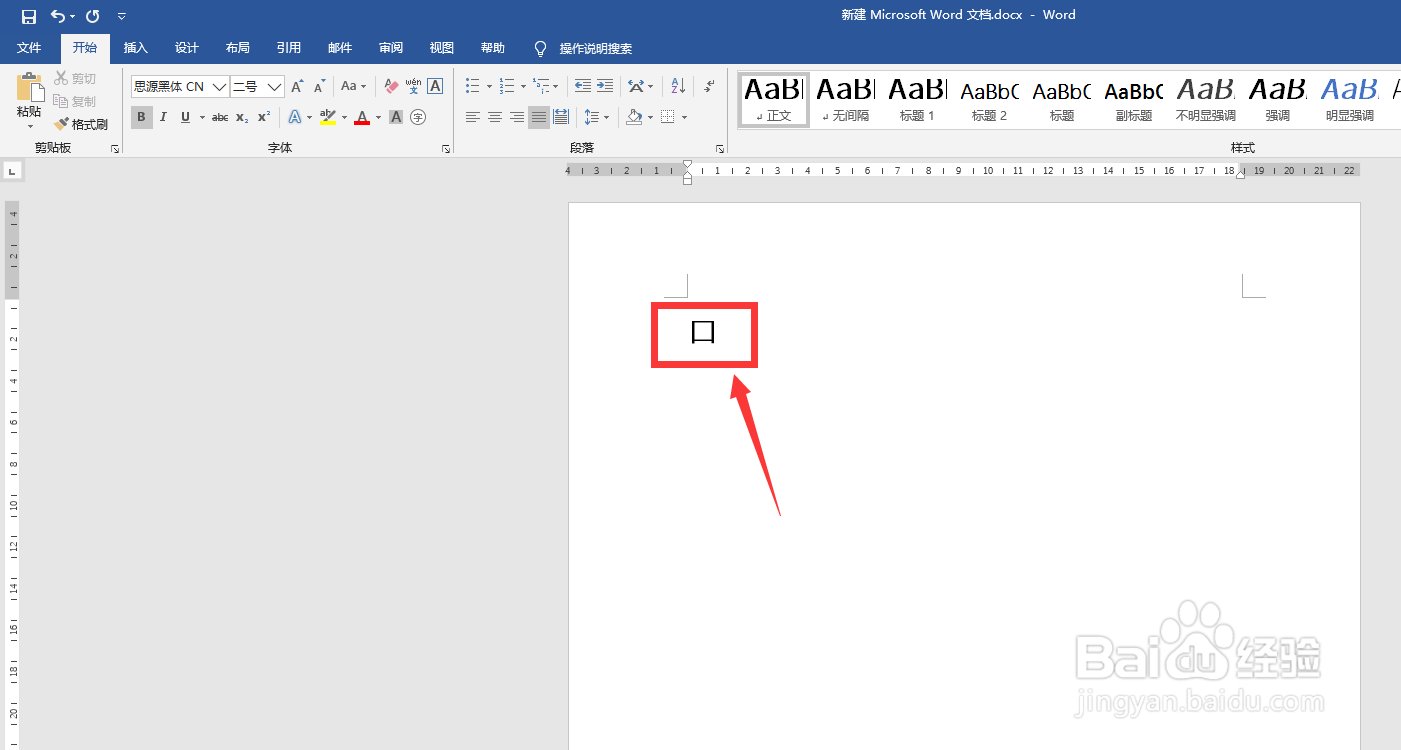Click the Center alignment icon
1401x750 pixels.
point(495,117)
